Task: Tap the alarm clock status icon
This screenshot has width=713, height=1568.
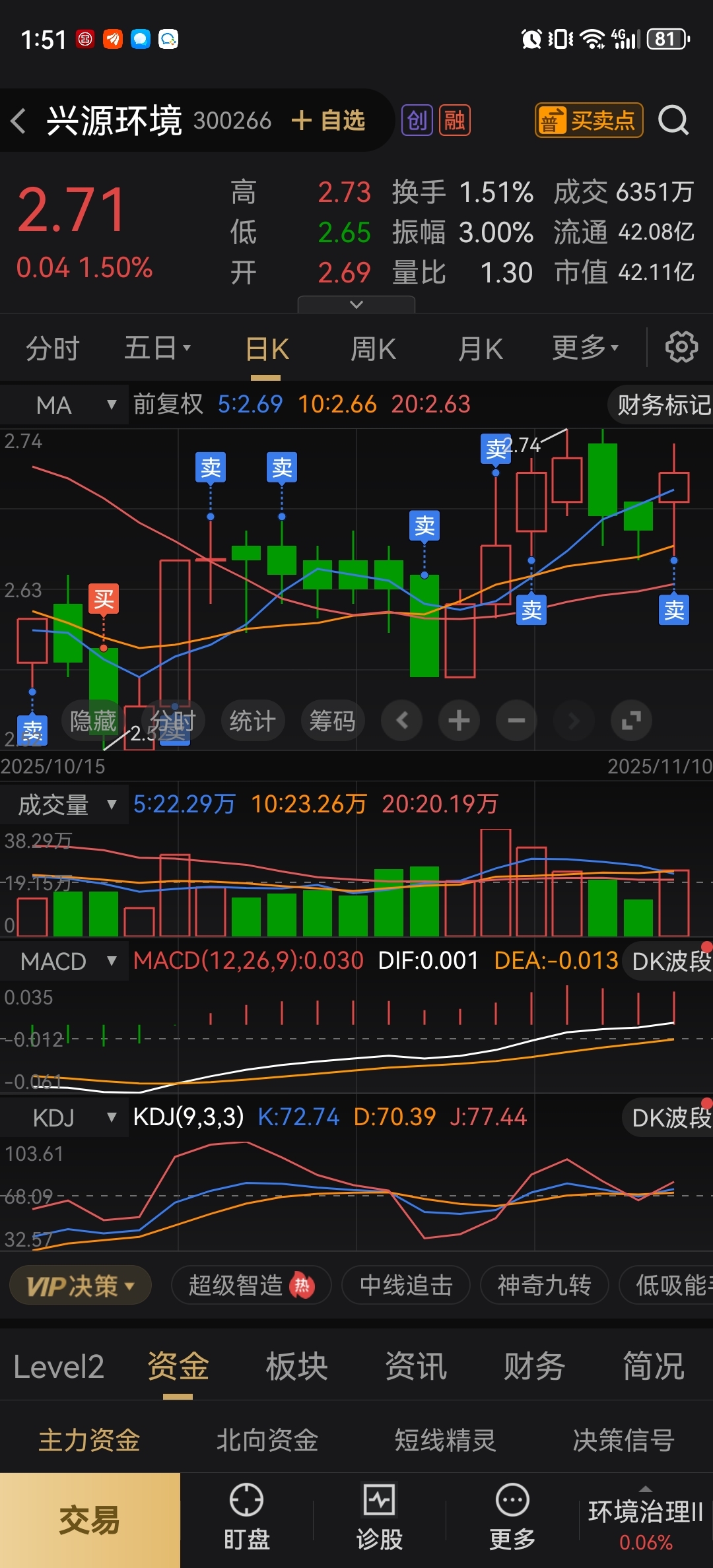Action: point(531,39)
